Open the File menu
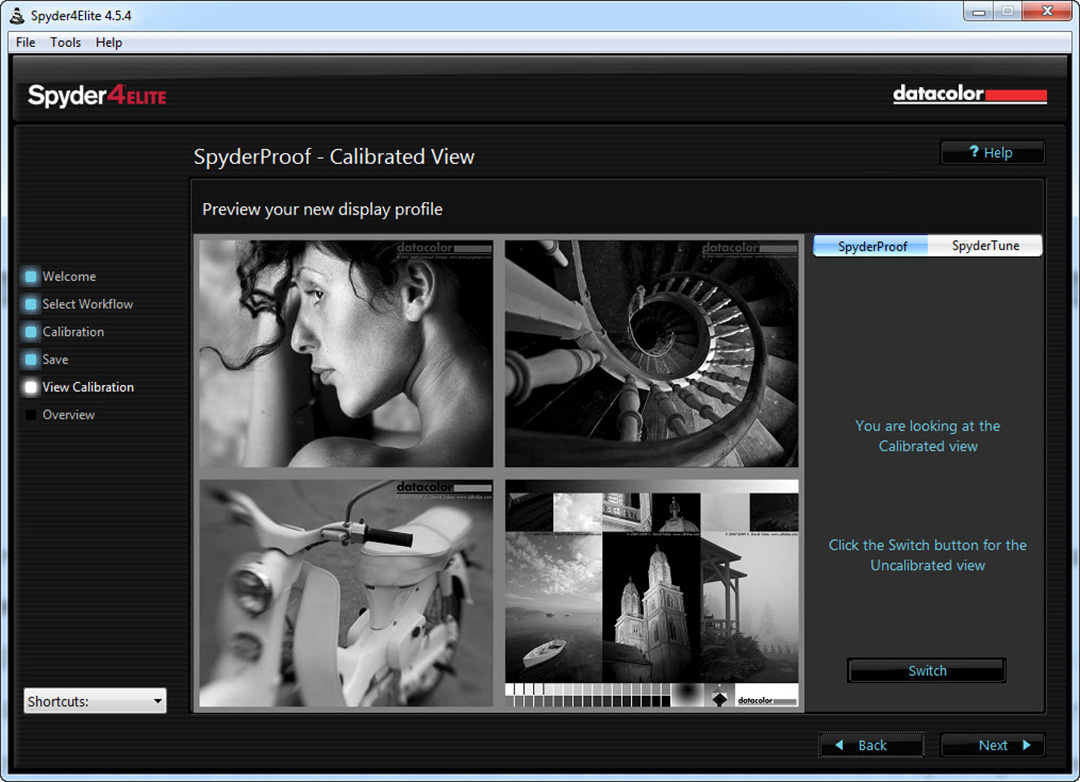Viewport: 1080px width, 782px height. coord(25,42)
